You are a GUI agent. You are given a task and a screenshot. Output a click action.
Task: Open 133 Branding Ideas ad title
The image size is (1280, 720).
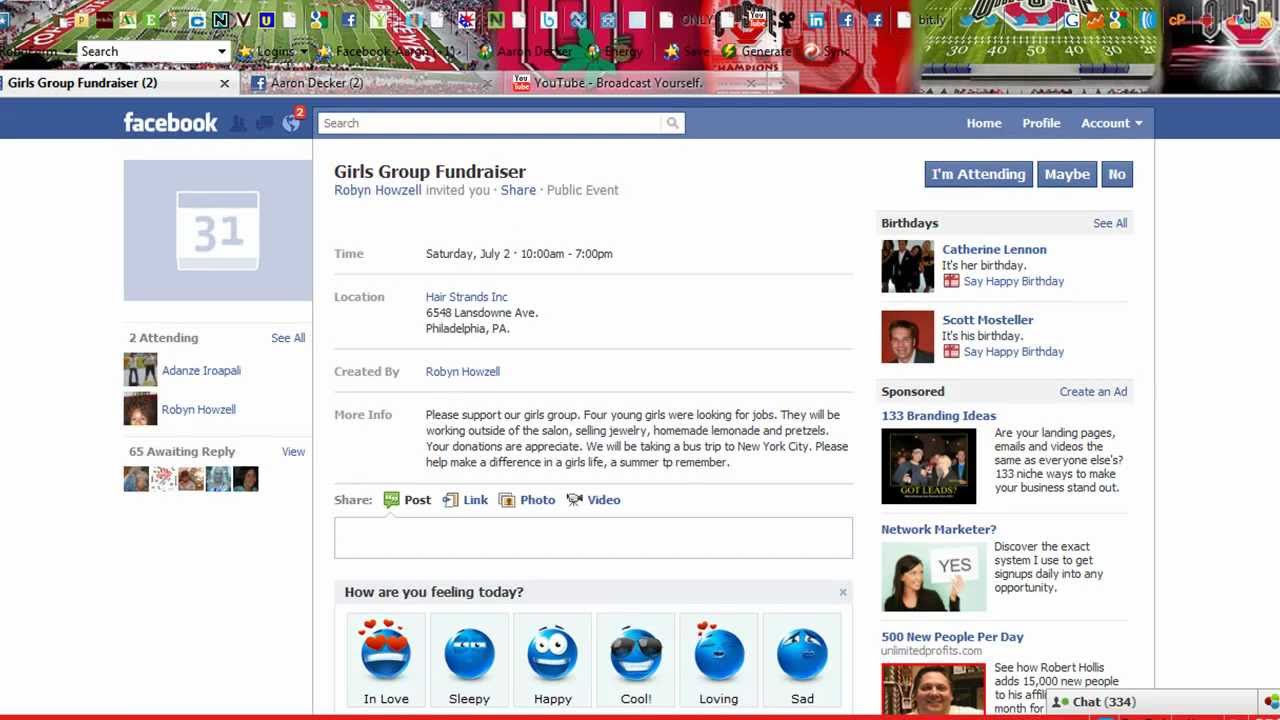(x=938, y=416)
